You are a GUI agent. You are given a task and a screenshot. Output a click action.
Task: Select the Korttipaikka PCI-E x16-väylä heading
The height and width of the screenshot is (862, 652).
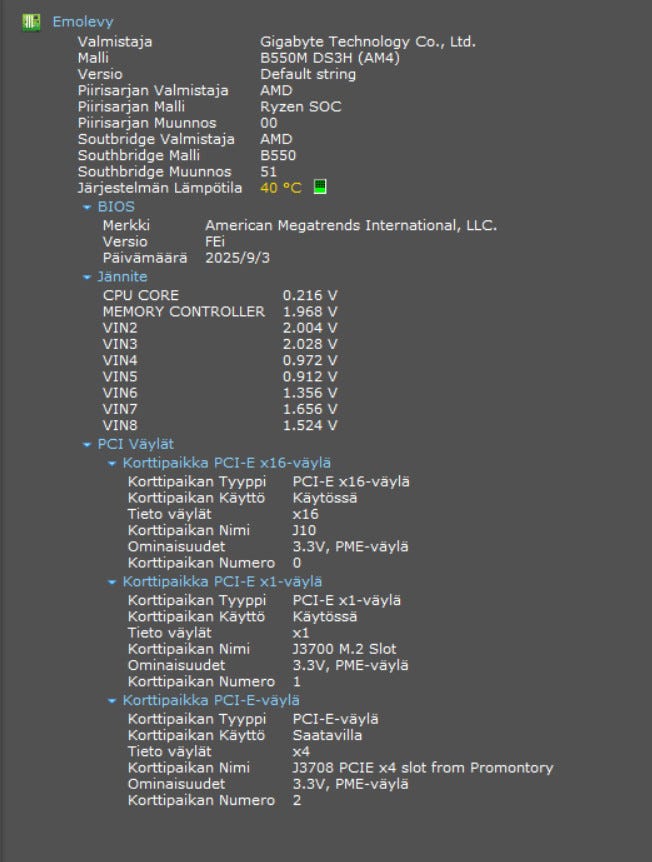226,463
